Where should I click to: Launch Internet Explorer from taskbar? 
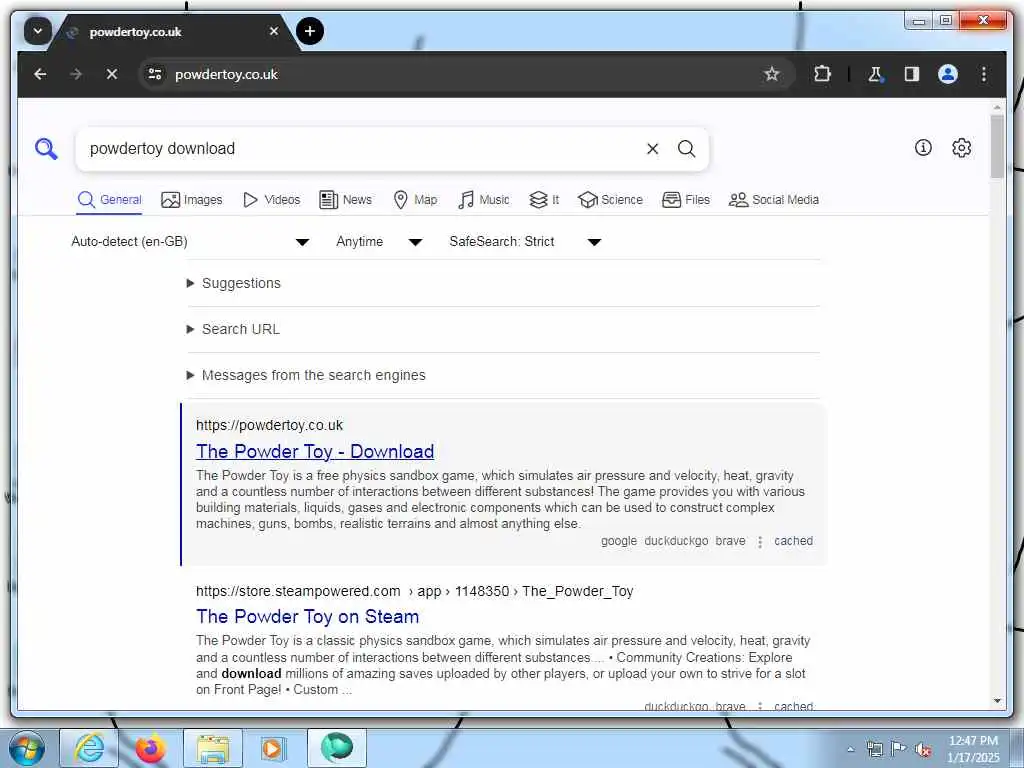pos(89,748)
